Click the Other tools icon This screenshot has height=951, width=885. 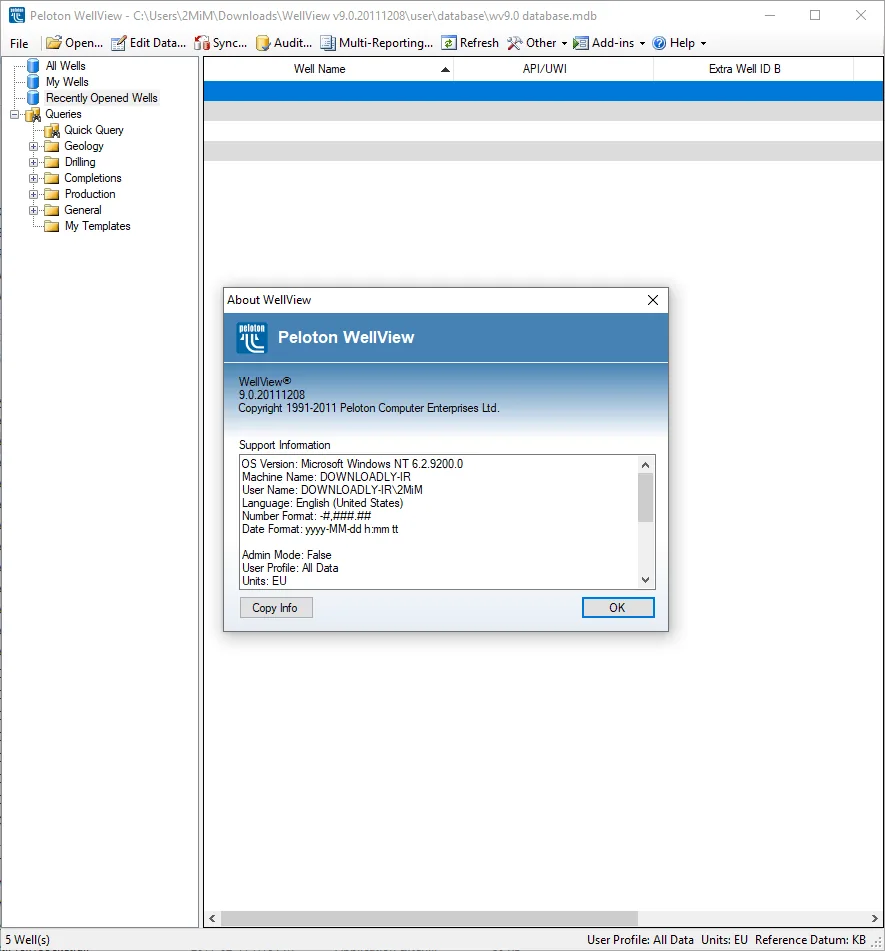514,42
